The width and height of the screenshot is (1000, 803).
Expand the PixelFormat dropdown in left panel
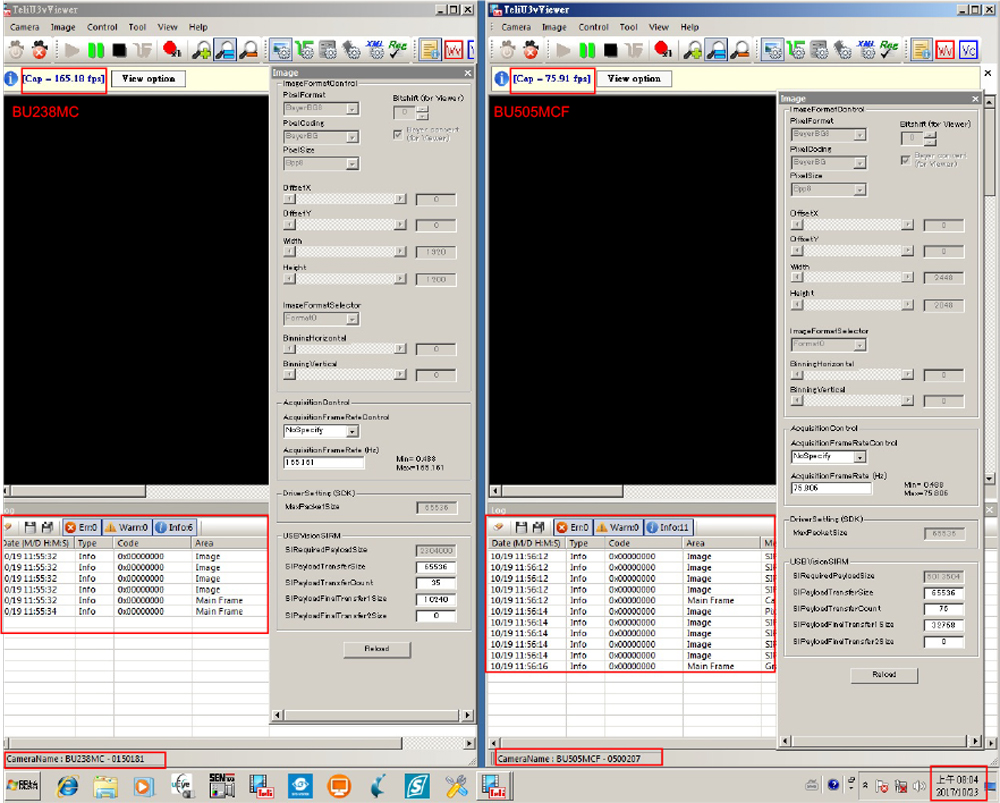[x=321, y=109]
